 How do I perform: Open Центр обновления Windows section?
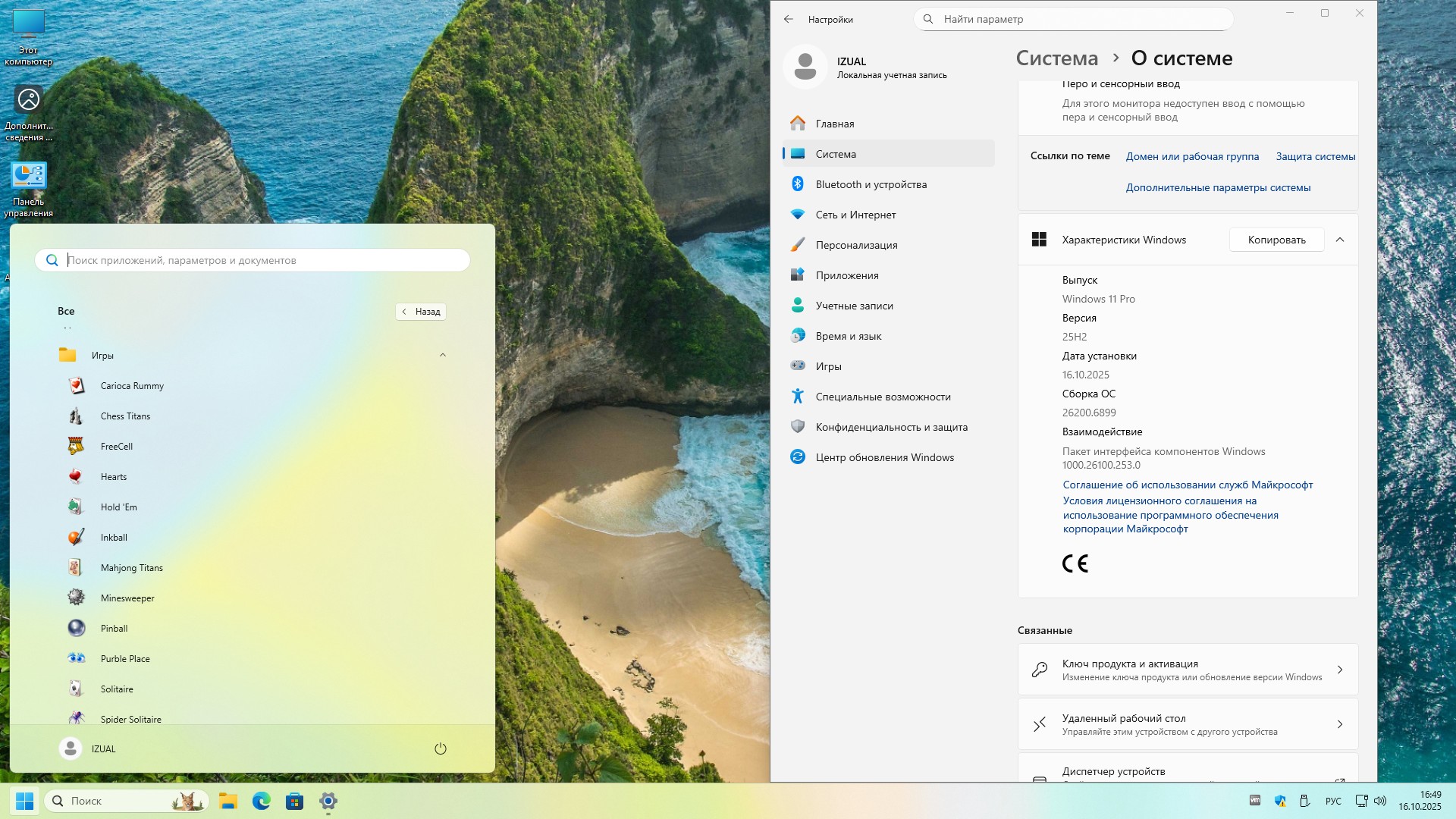(884, 457)
